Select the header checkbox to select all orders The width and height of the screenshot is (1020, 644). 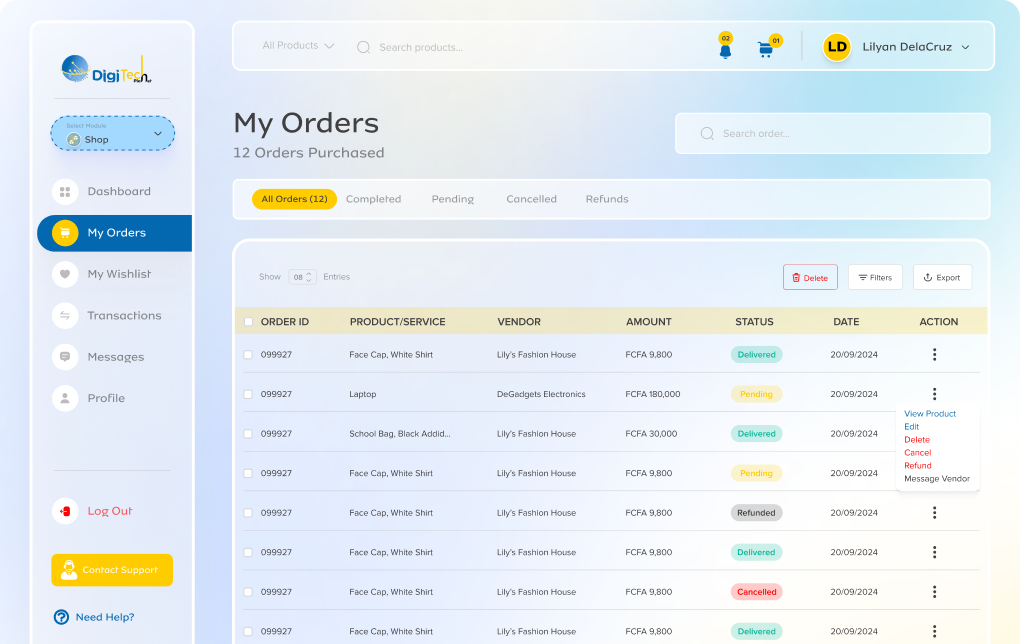click(x=247, y=321)
